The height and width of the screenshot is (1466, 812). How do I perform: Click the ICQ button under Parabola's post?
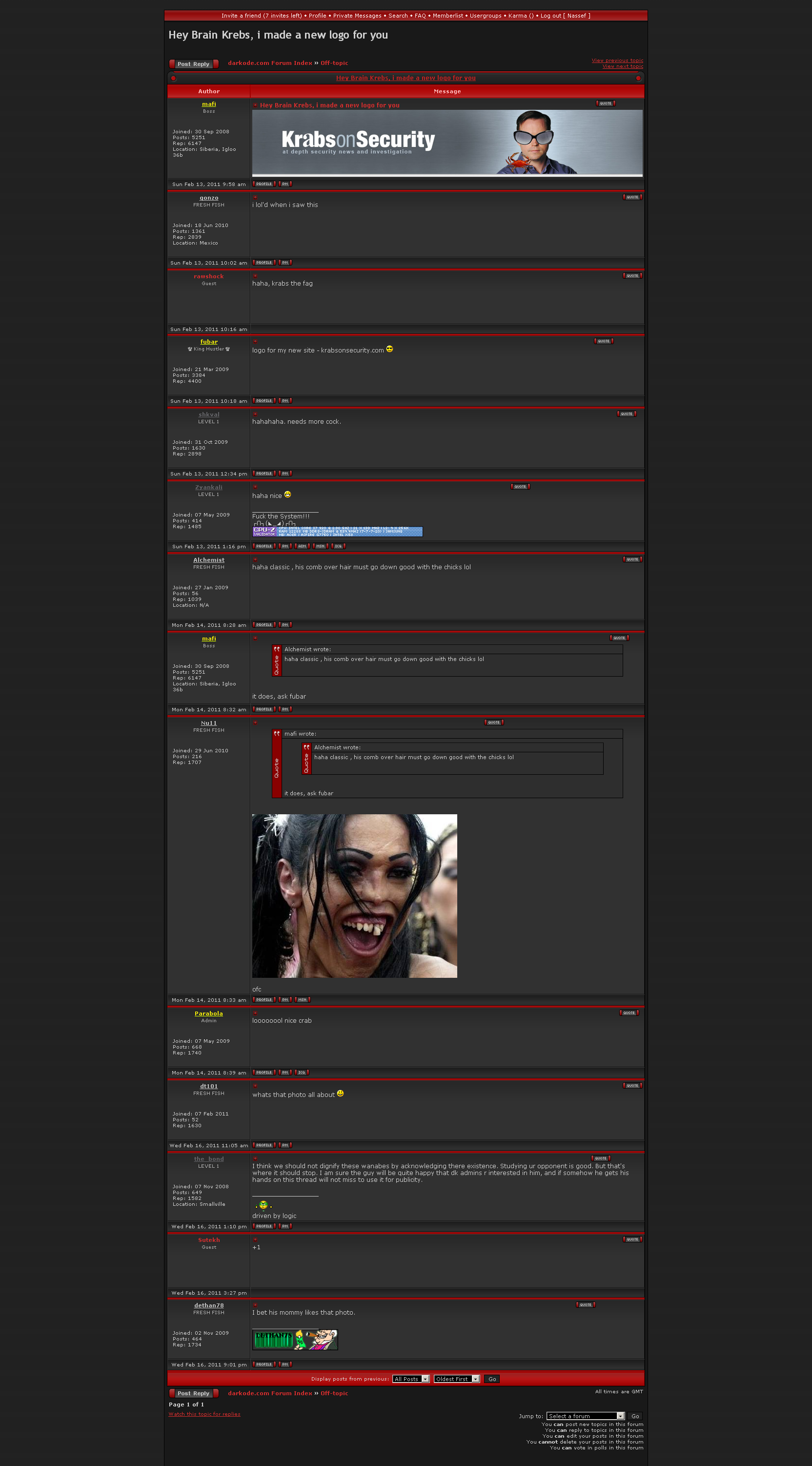(x=302, y=1073)
